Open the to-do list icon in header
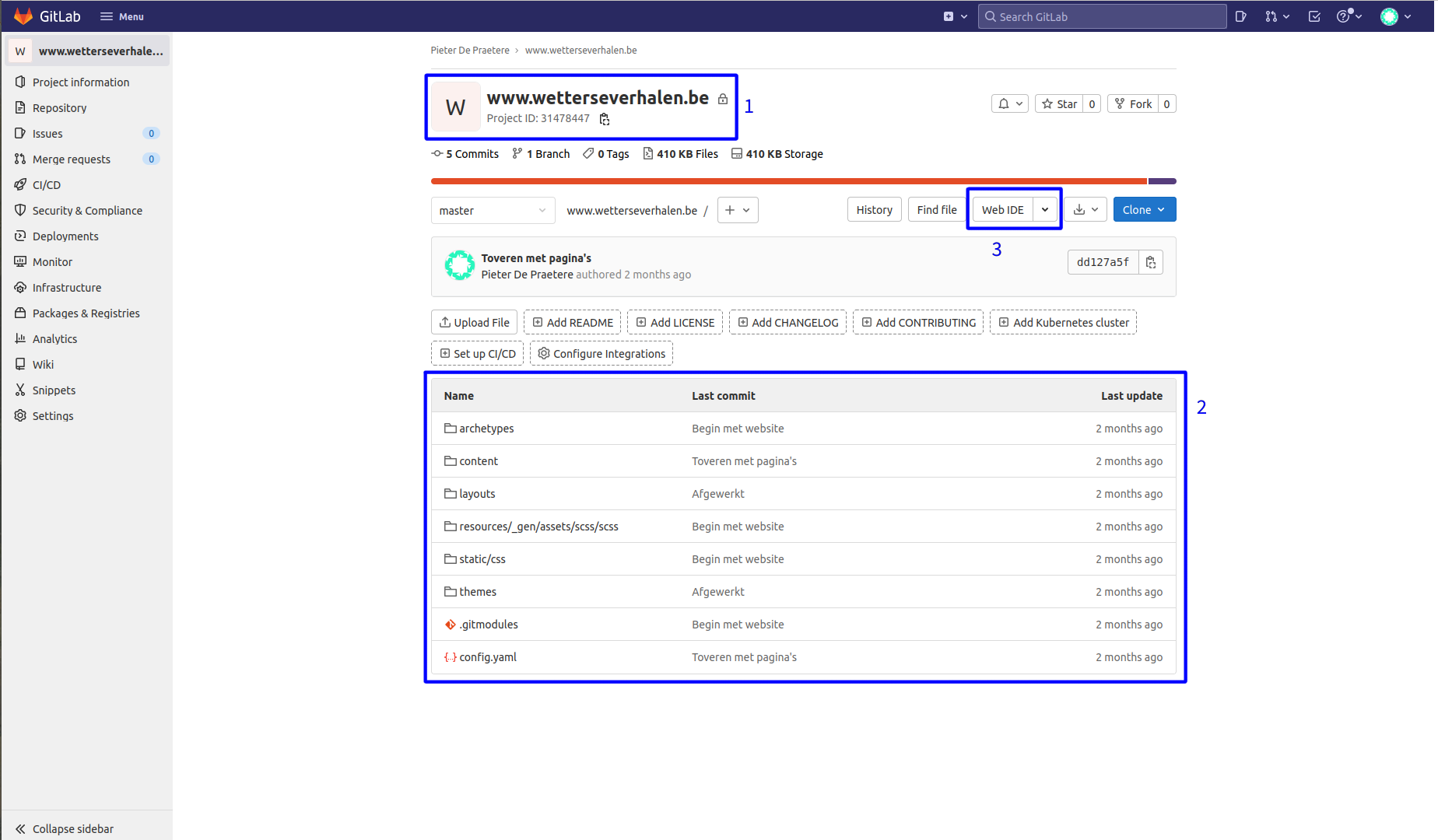Image resolution: width=1438 pixels, height=840 pixels. click(1314, 16)
